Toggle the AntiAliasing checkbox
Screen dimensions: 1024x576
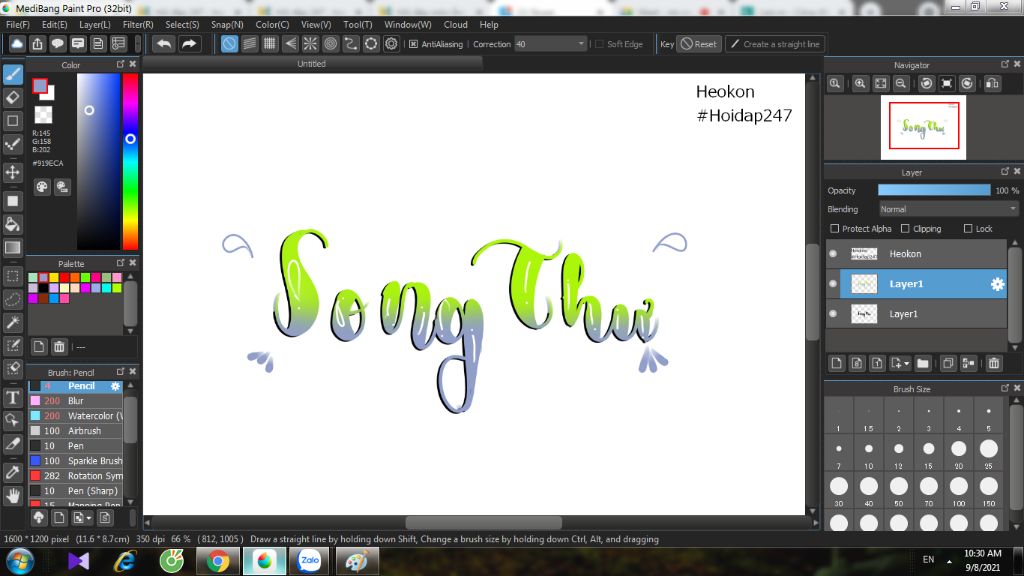(x=413, y=44)
